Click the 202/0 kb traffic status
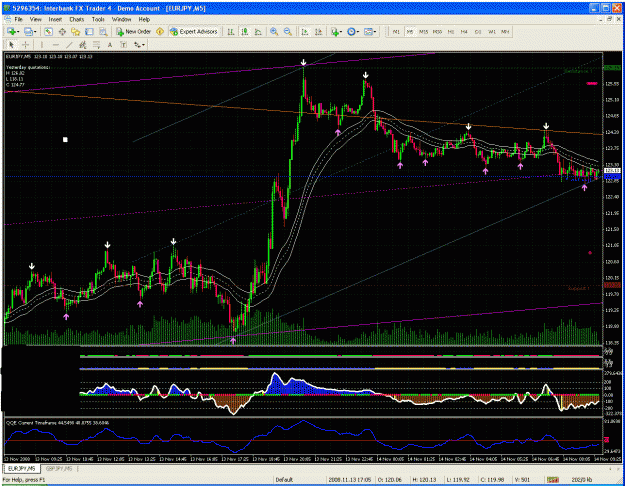625x486 pixels. pos(582,480)
